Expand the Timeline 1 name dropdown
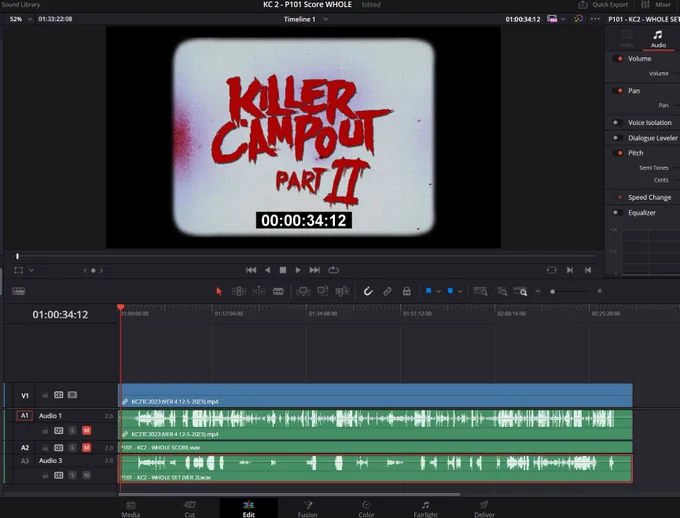The height and width of the screenshot is (518, 680). 325,19
